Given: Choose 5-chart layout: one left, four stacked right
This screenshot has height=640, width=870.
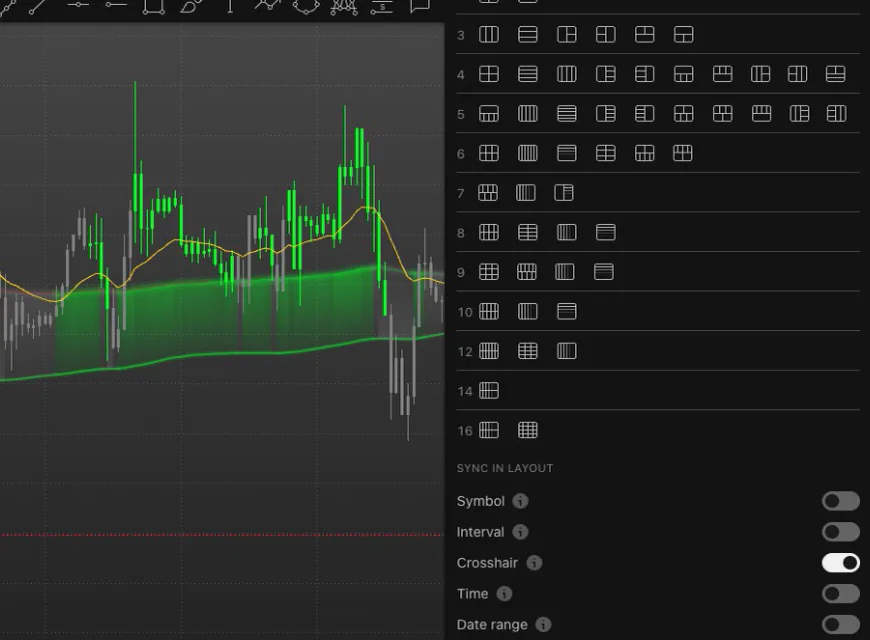Looking at the screenshot, I should (x=605, y=114).
